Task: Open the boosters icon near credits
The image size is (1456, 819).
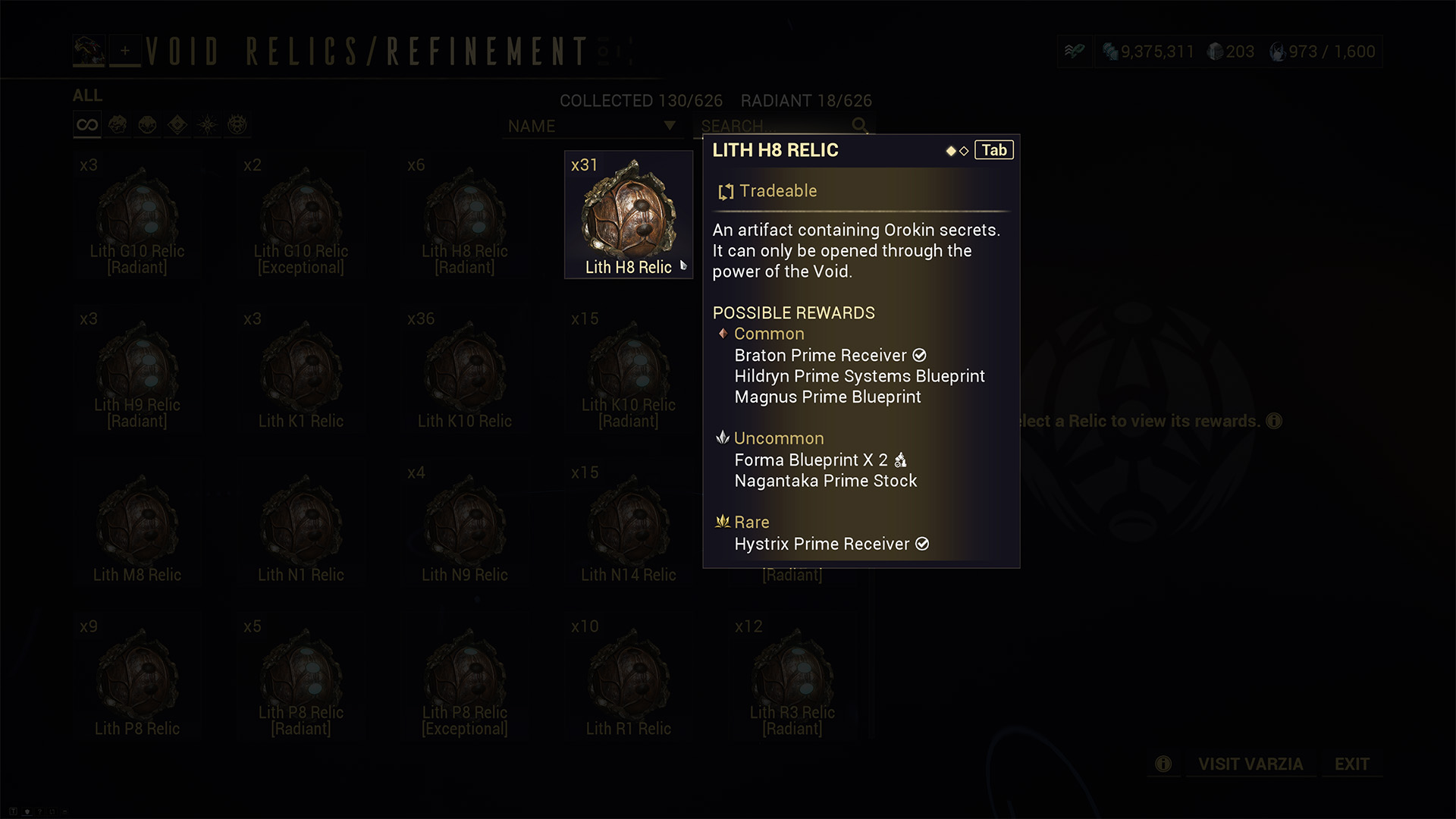Action: point(1075,52)
